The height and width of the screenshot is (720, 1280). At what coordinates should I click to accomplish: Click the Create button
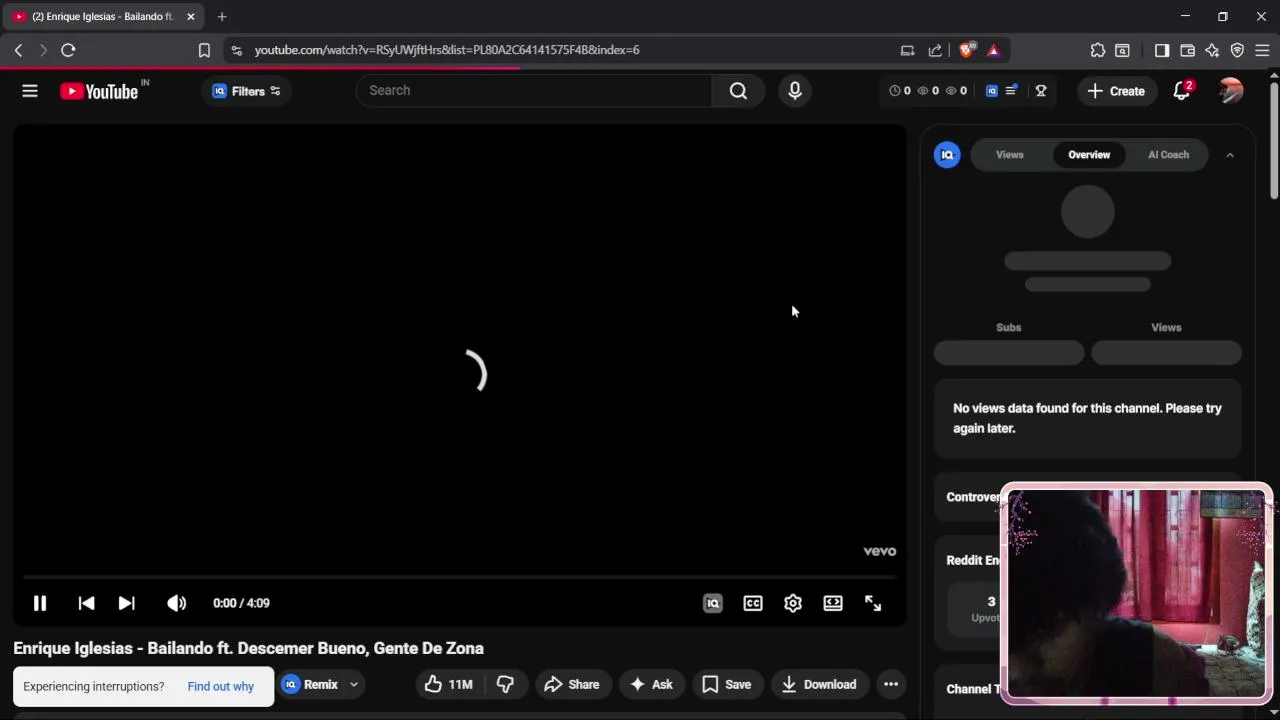1116,91
